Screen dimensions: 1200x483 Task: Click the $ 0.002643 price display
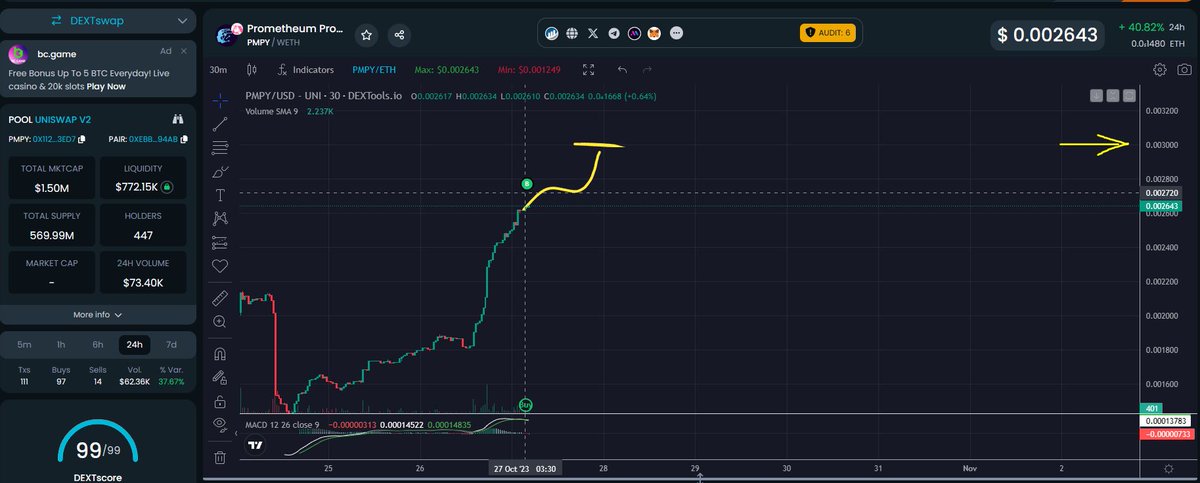coord(1048,35)
